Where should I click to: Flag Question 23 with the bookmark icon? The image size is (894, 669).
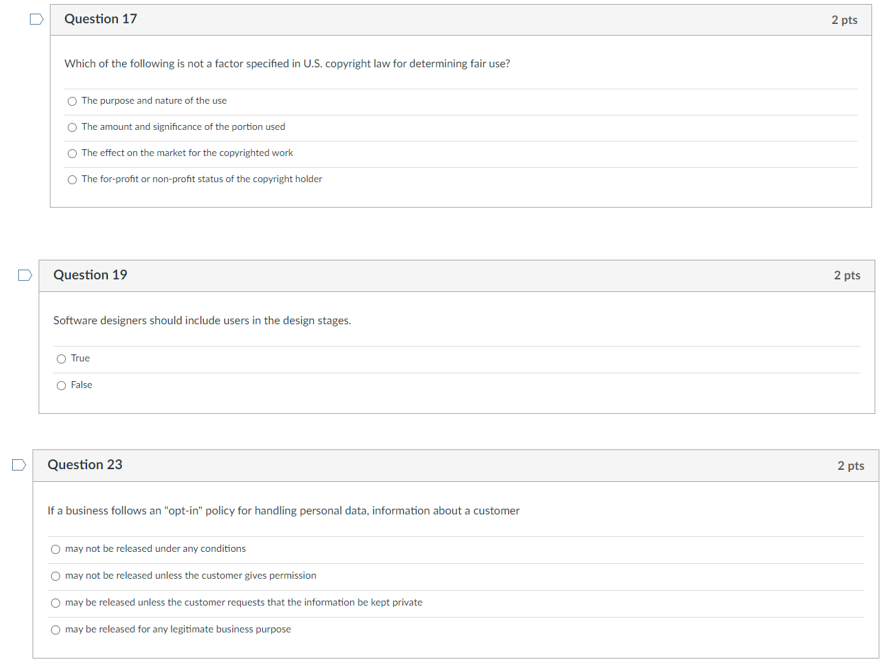tap(19, 465)
